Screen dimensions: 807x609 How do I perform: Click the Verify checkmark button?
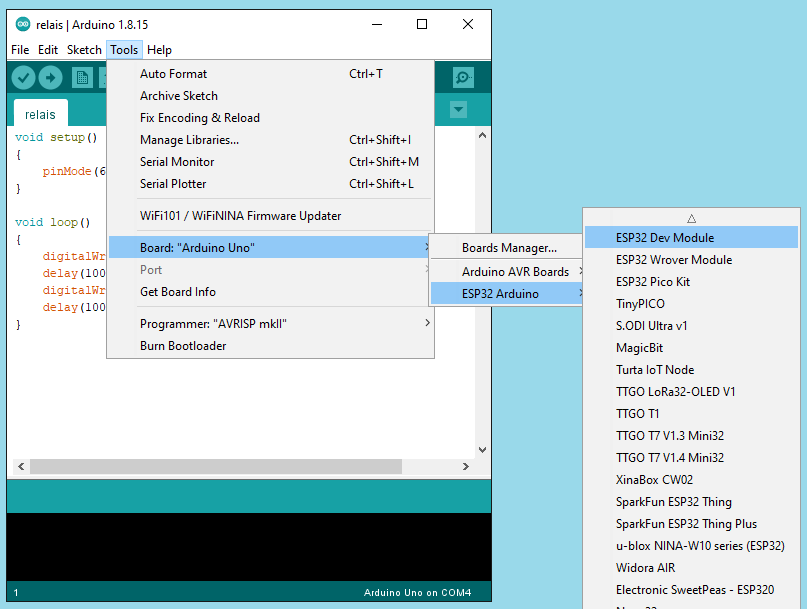(x=23, y=78)
